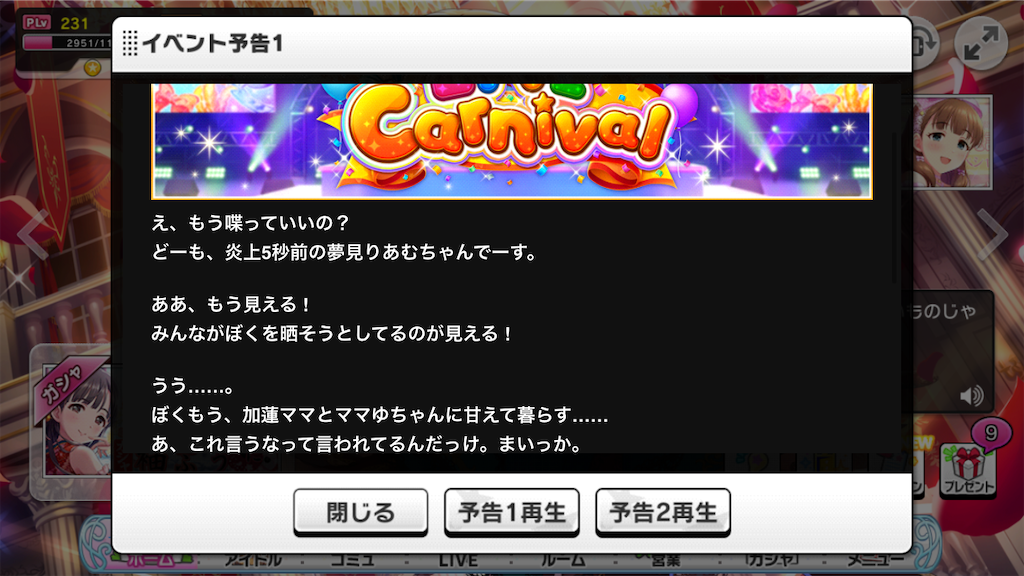This screenshot has width=1024, height=576.
Task: Click the gold star medal icon
Action: [x=93, y=67]
